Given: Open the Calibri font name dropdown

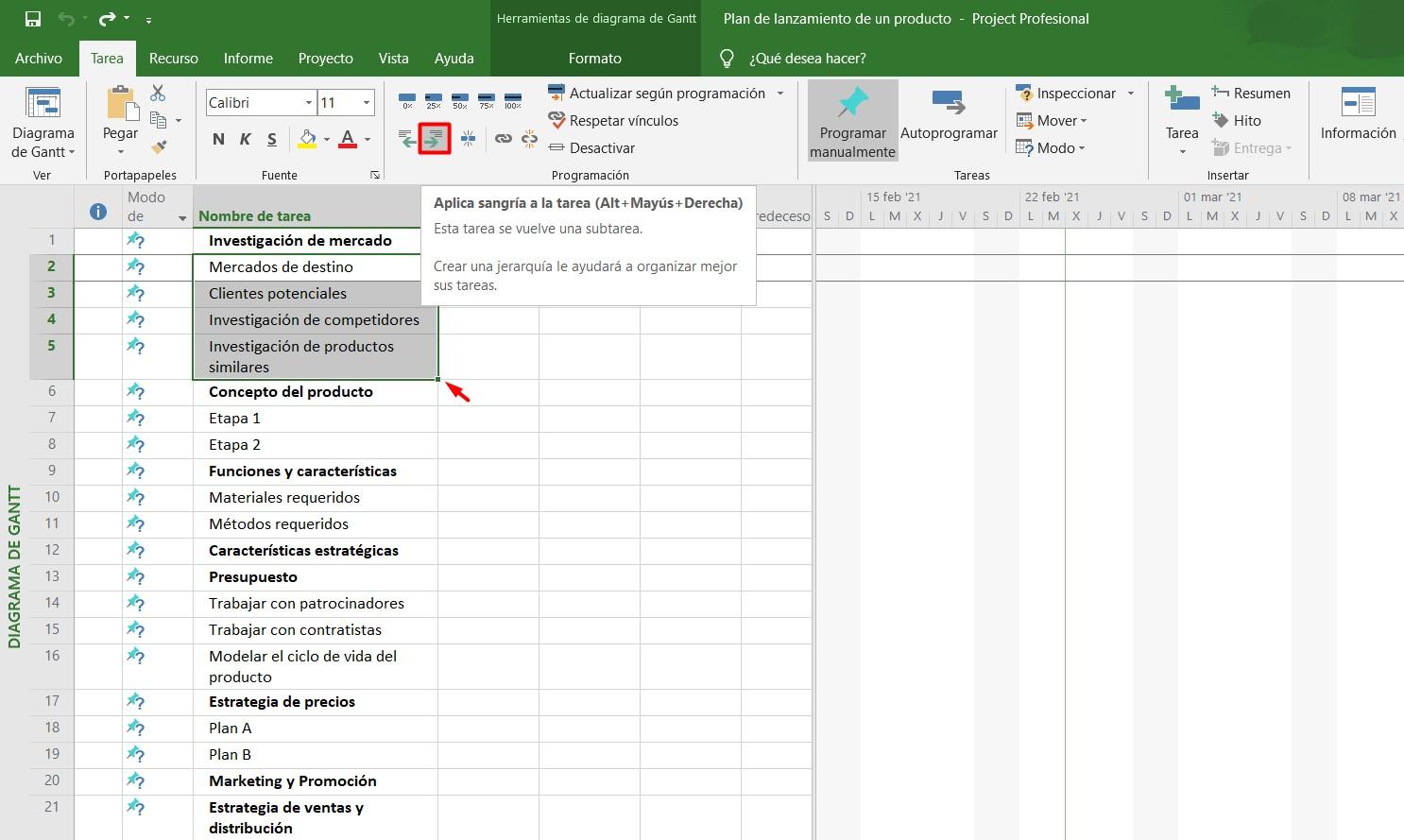Looking at the screenshot, I should (309, 102).
